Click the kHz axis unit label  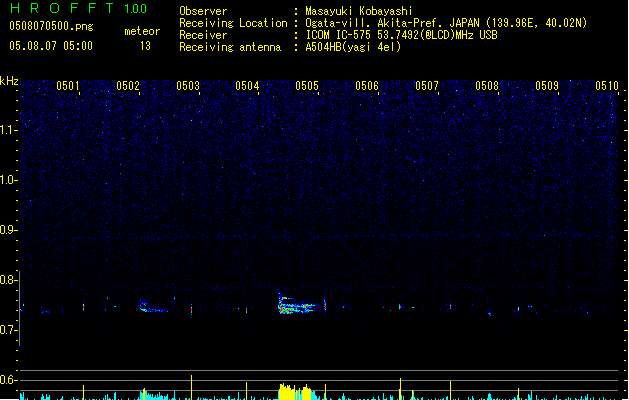[x=9, y=81]
